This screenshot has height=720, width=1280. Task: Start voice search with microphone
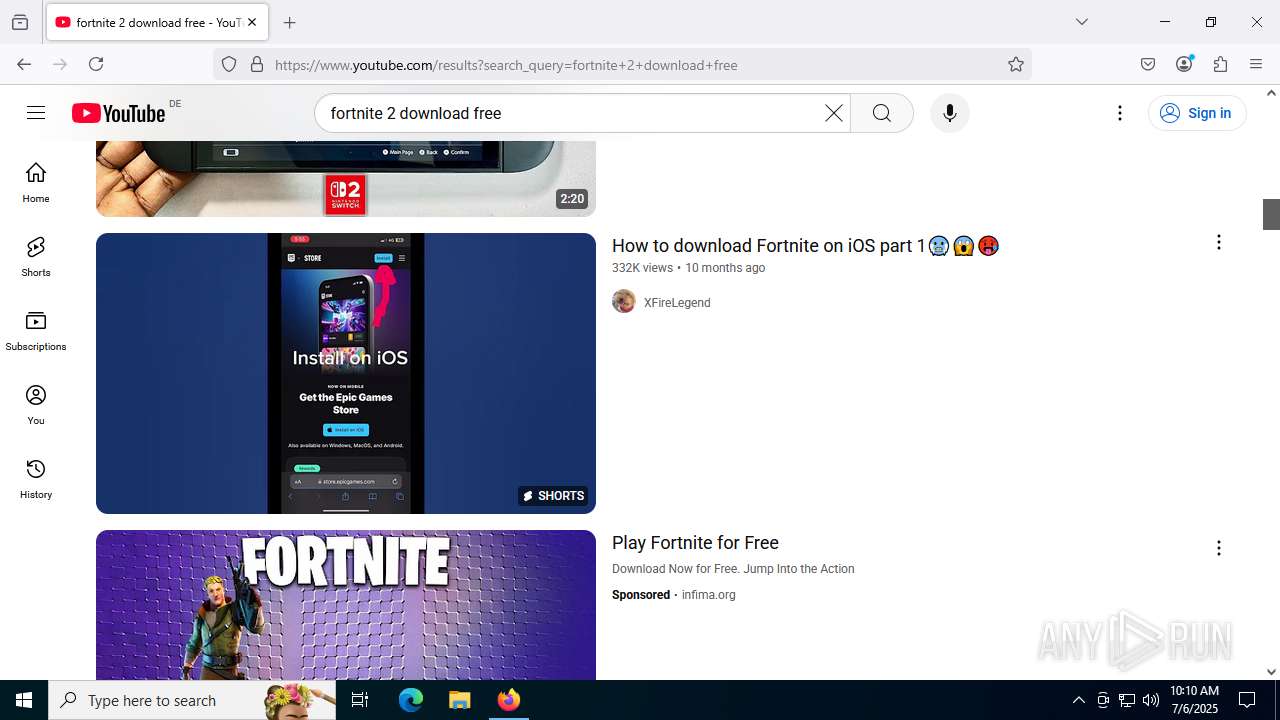point(950,113)
